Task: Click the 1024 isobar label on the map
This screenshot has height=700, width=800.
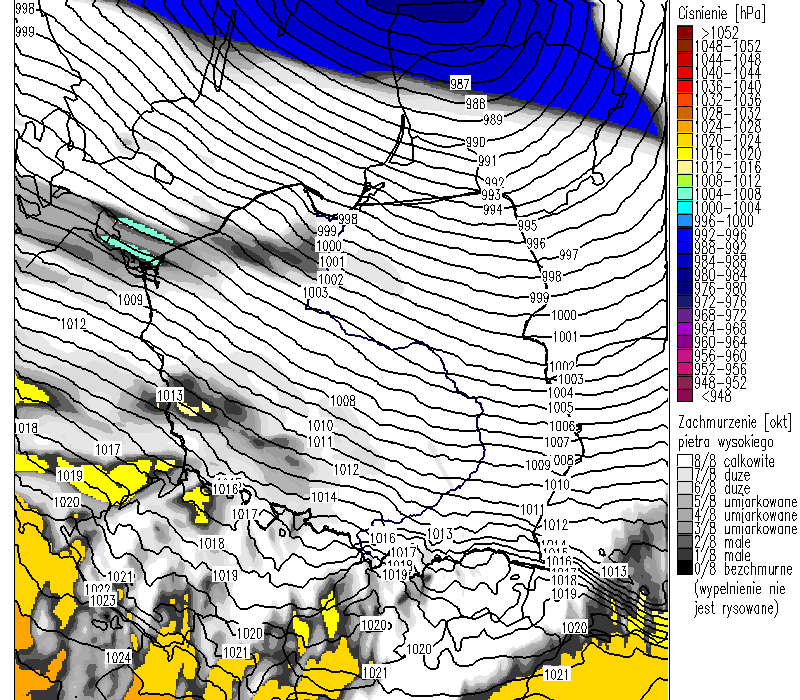Action: (118, 657)
